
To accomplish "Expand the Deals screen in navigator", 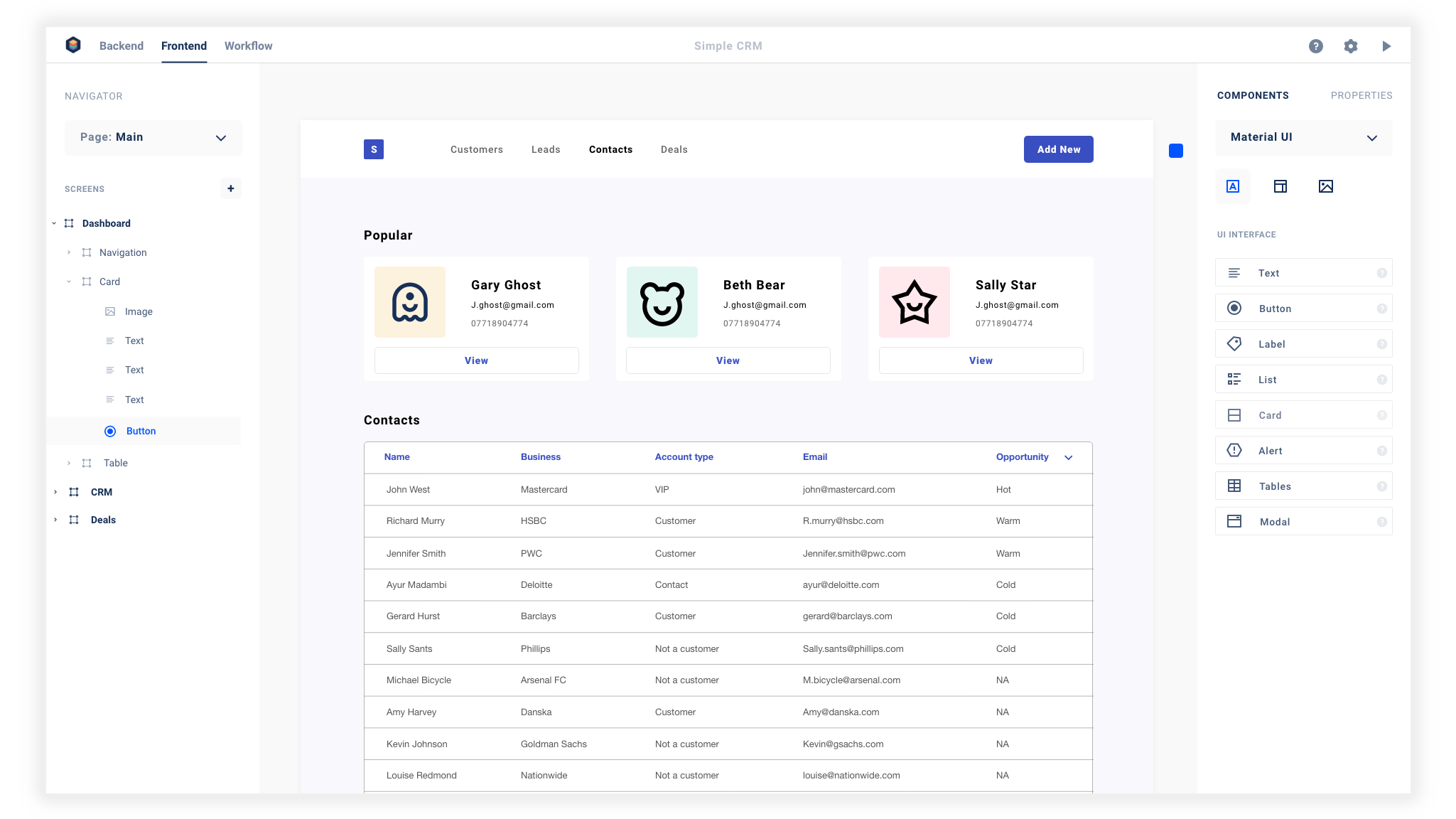I will tap(55, 519).
